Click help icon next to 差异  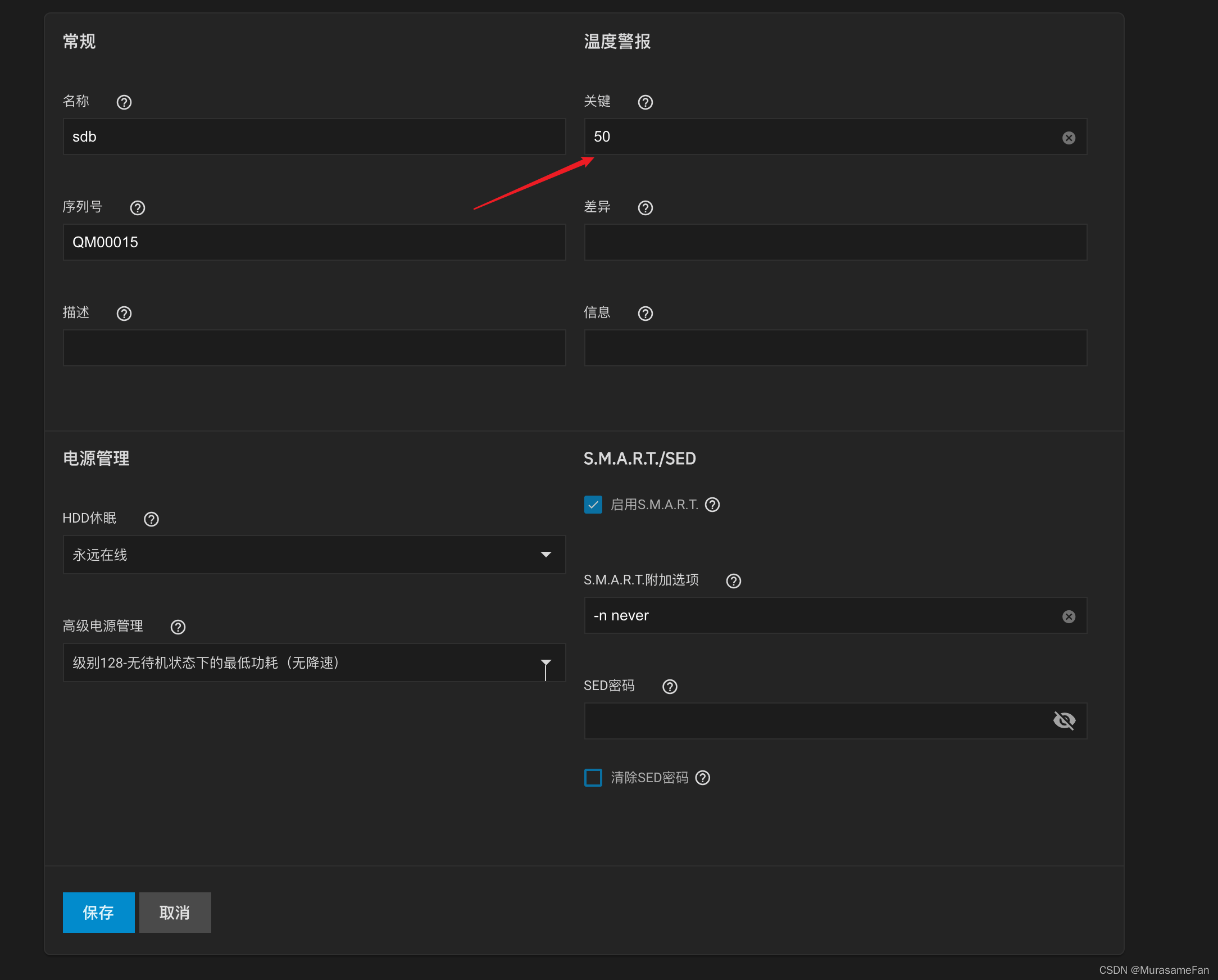pos(645,208)
